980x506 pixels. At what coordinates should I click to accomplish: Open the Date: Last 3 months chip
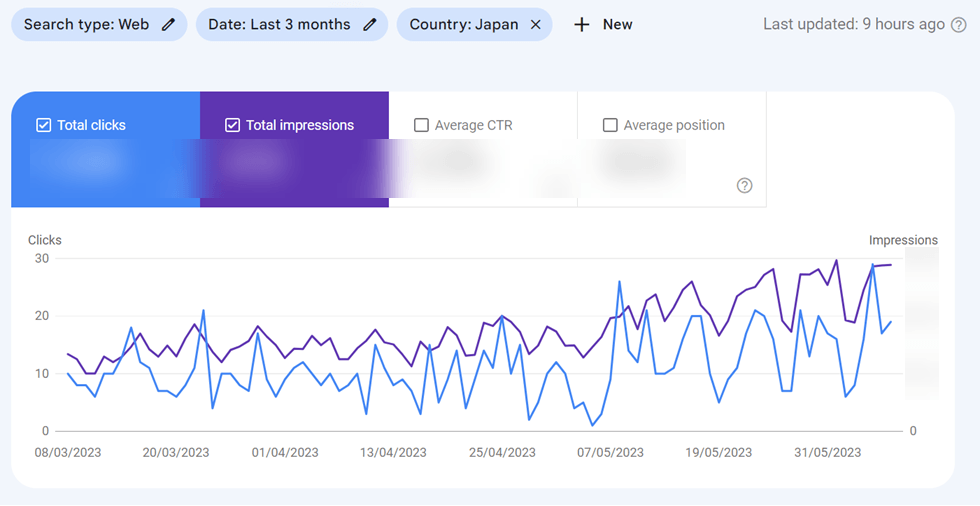point(292,24)
